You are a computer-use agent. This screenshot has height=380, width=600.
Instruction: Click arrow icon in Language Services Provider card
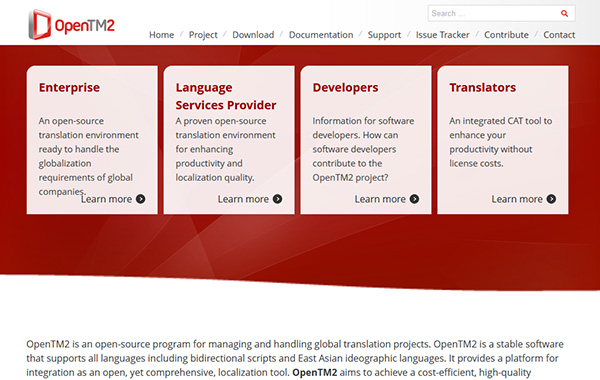(277, 199)
